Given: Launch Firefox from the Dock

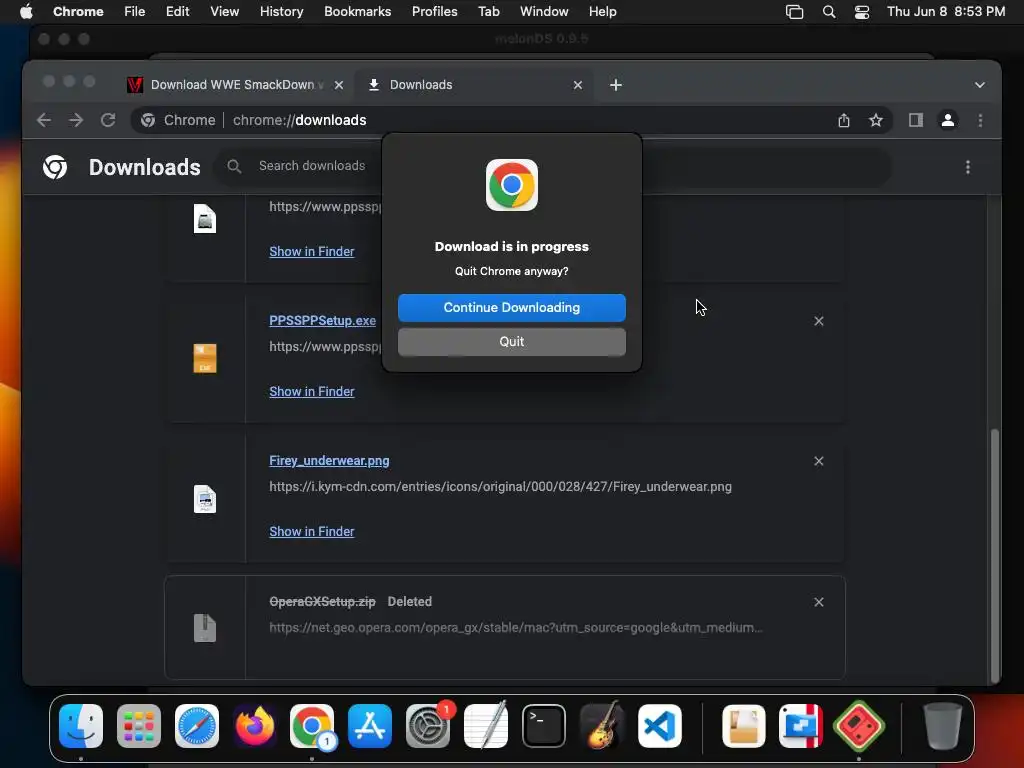Looking at the screenshot, I should 255,726.
